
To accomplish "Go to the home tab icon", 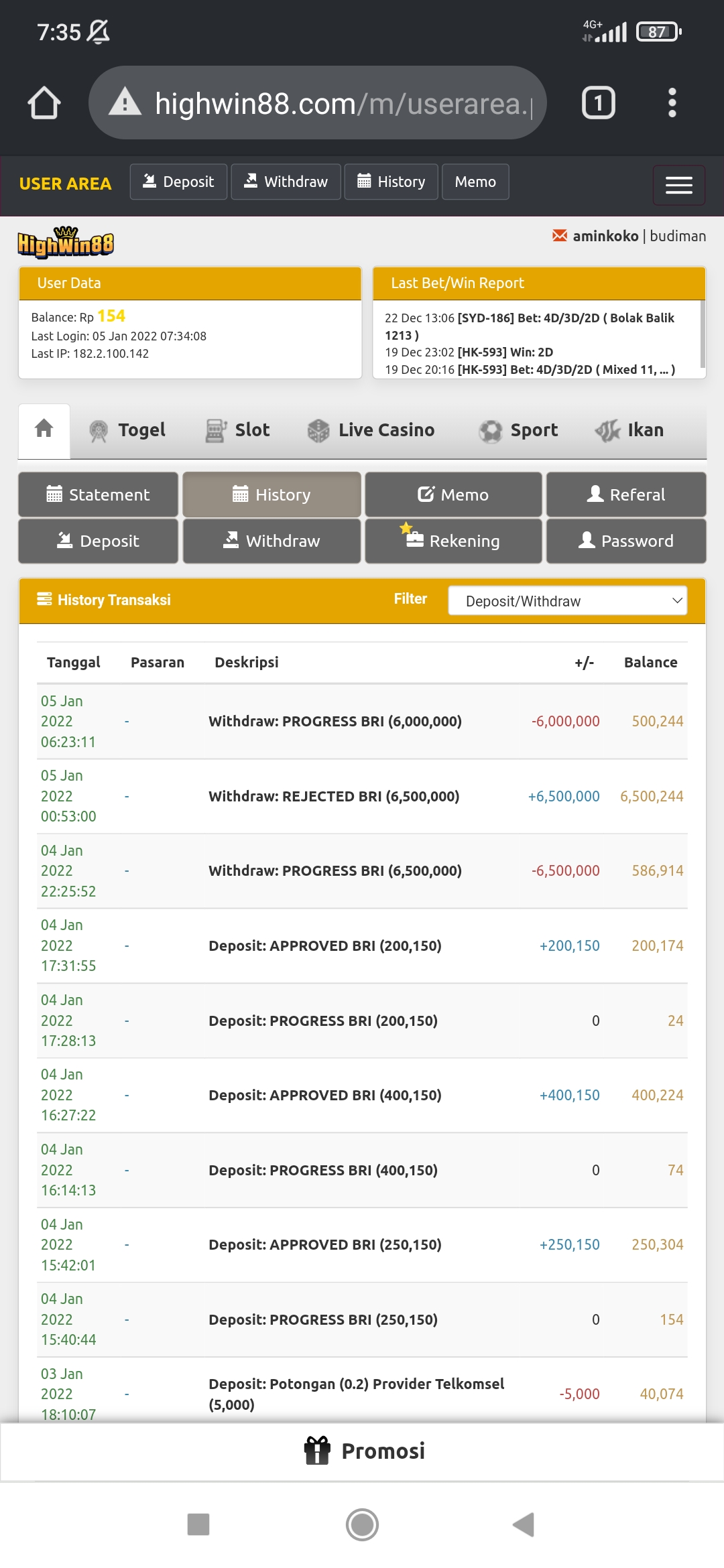I will [44, 429].
